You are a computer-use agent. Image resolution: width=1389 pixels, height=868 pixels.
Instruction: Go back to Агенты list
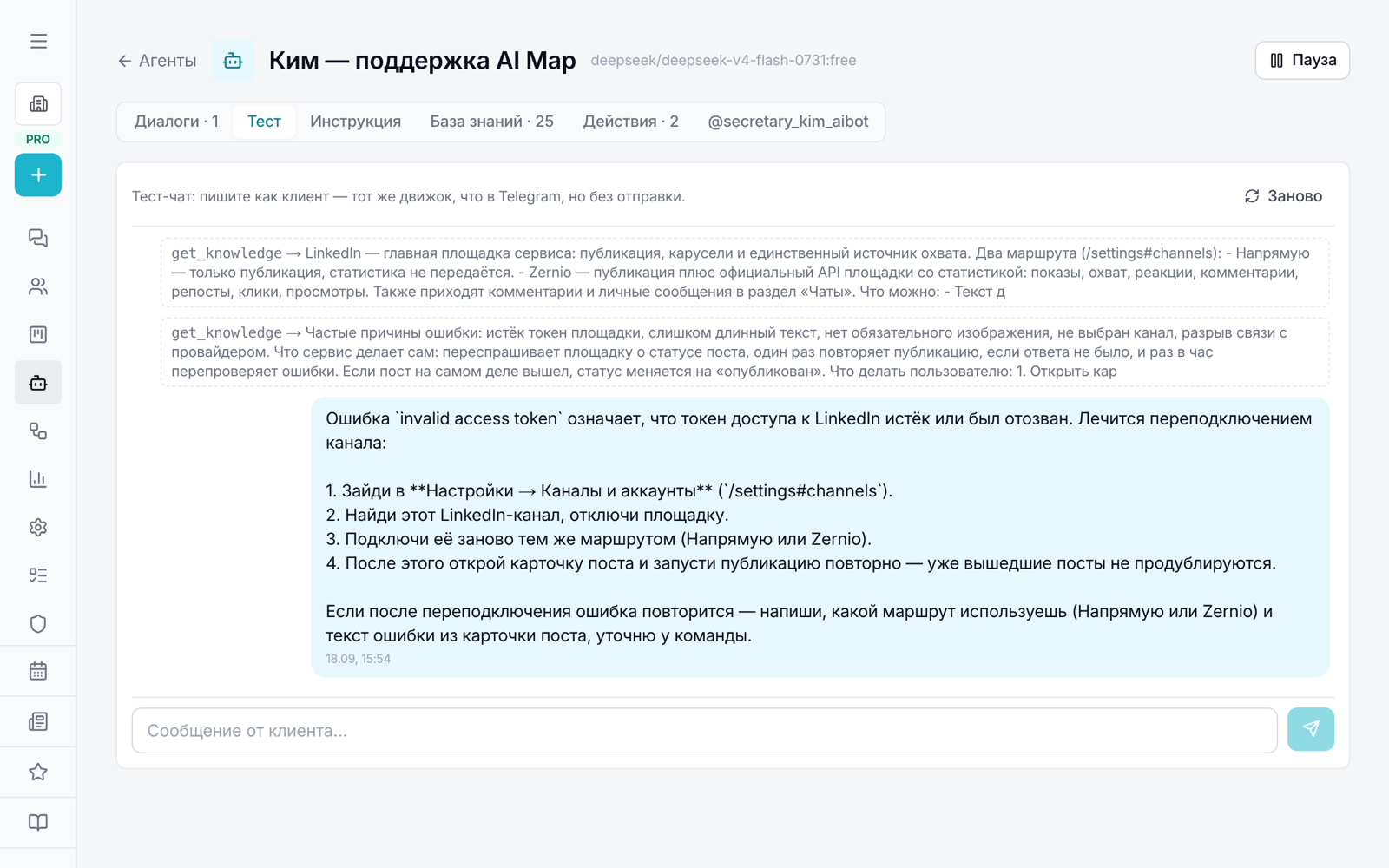click(157, 61)
